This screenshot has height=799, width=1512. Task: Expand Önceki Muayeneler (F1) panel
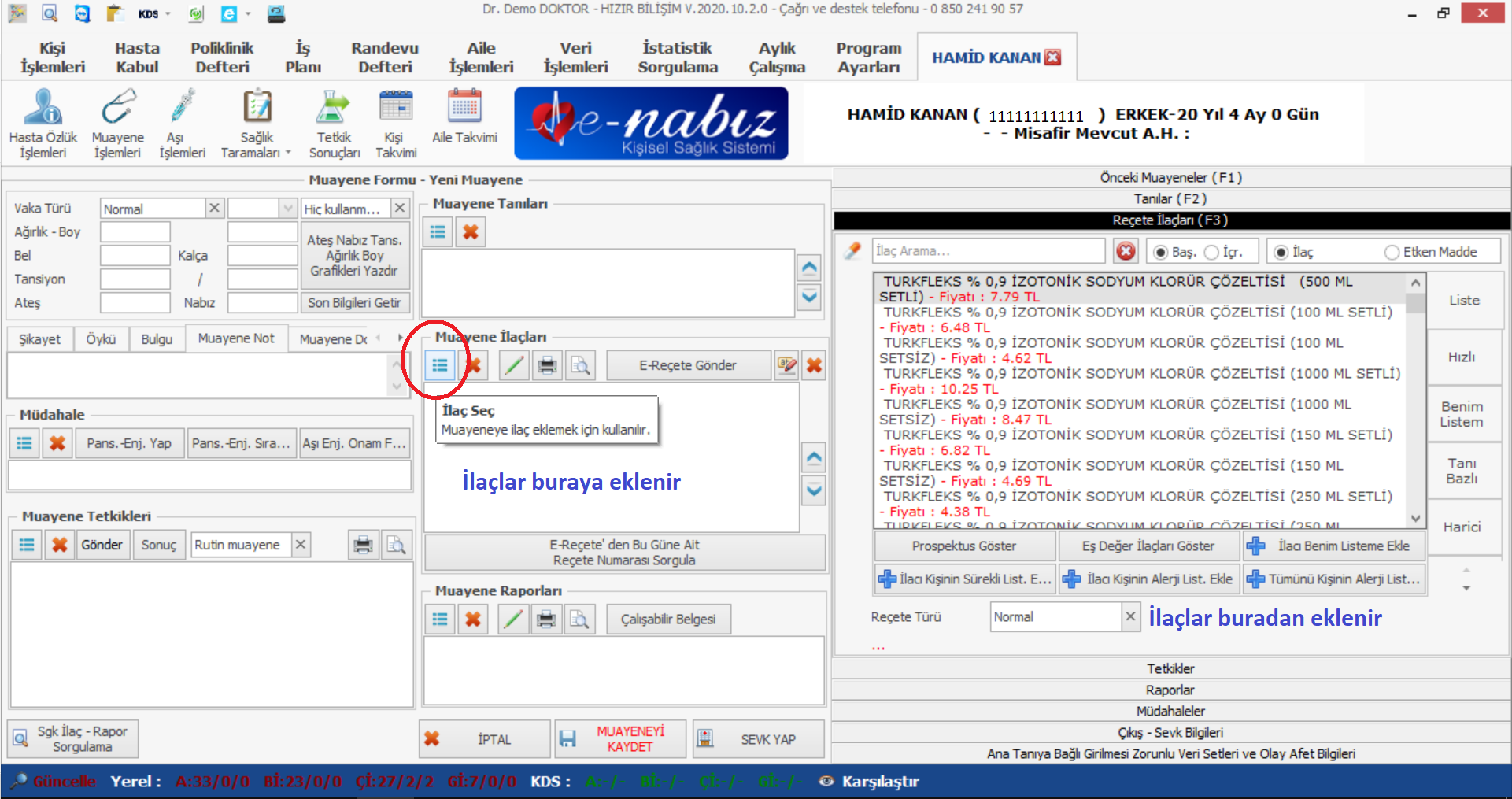(1170, 177)
